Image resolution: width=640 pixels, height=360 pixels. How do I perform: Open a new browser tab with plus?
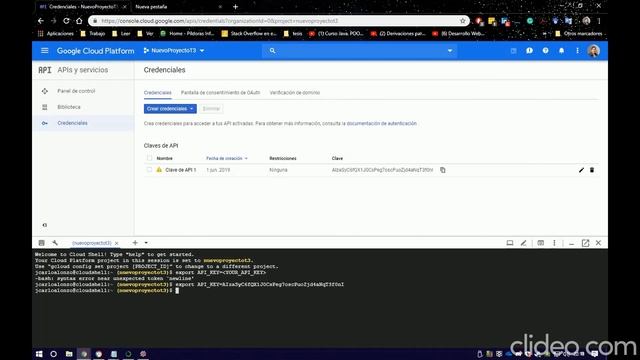[x=236, y=7]
